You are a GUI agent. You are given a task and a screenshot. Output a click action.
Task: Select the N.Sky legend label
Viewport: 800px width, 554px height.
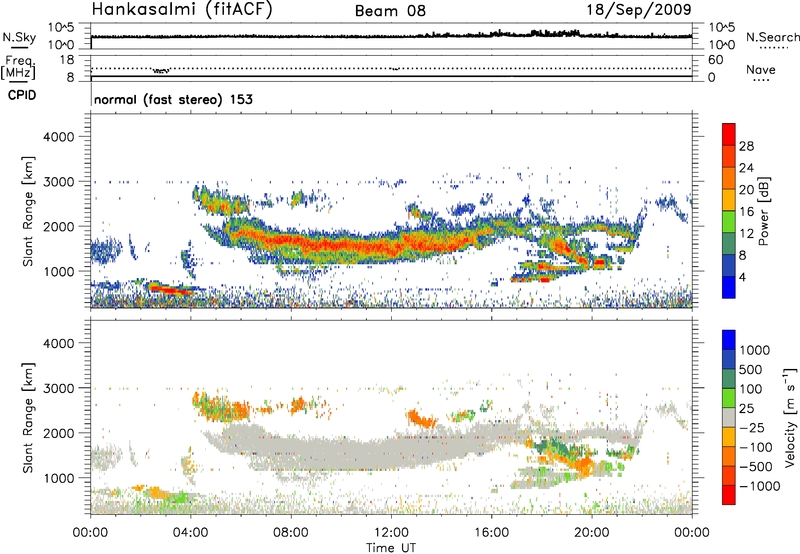click(x=19, y=37)
